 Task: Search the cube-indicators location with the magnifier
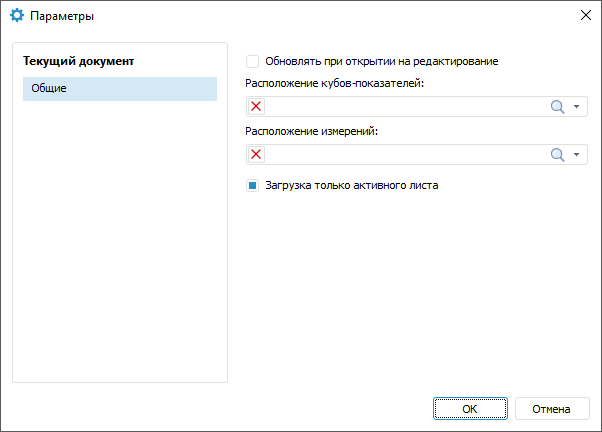tap(558, 107)
